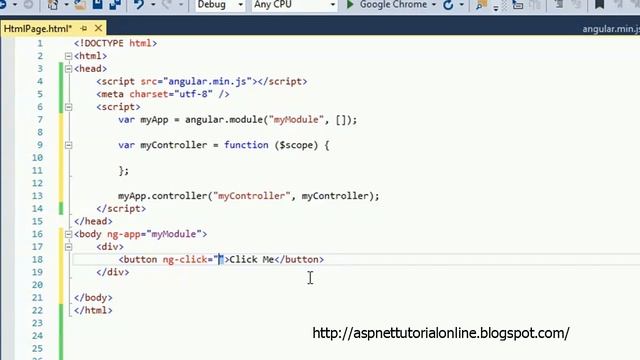The width and height of the screenshot is (640, 360).
Task: Click the closing </div> tag on line 19
Action: 113,272
